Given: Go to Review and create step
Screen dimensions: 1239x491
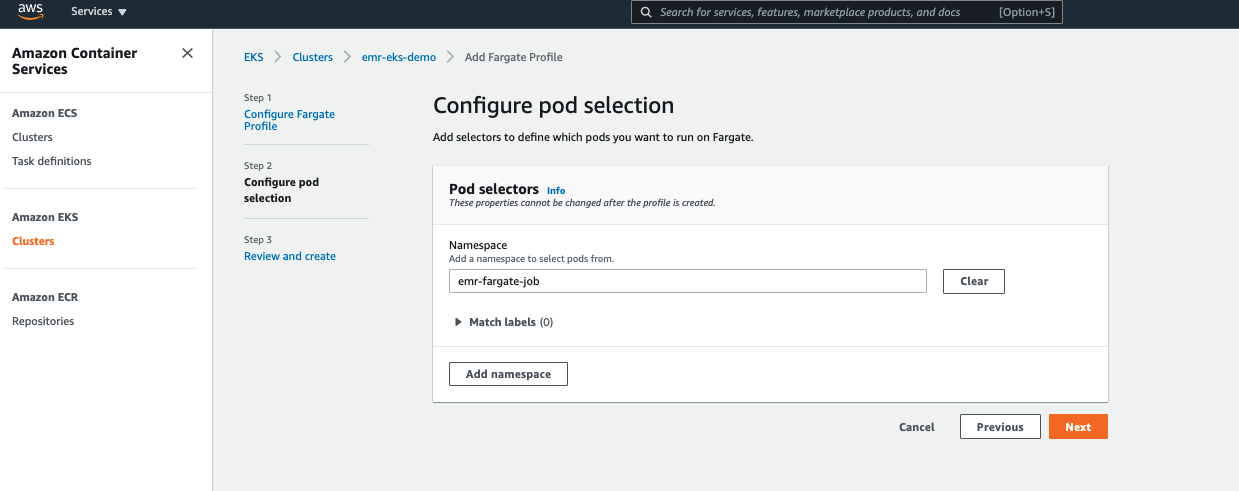Looking at the screenshot, I should coord(290,256).
